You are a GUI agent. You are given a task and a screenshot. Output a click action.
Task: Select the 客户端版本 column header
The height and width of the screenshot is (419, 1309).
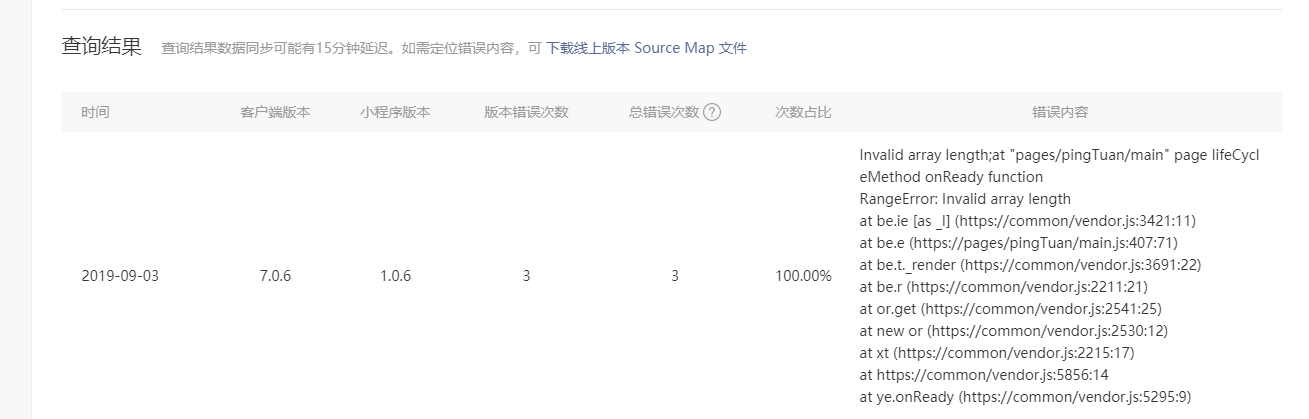[275, 112]
